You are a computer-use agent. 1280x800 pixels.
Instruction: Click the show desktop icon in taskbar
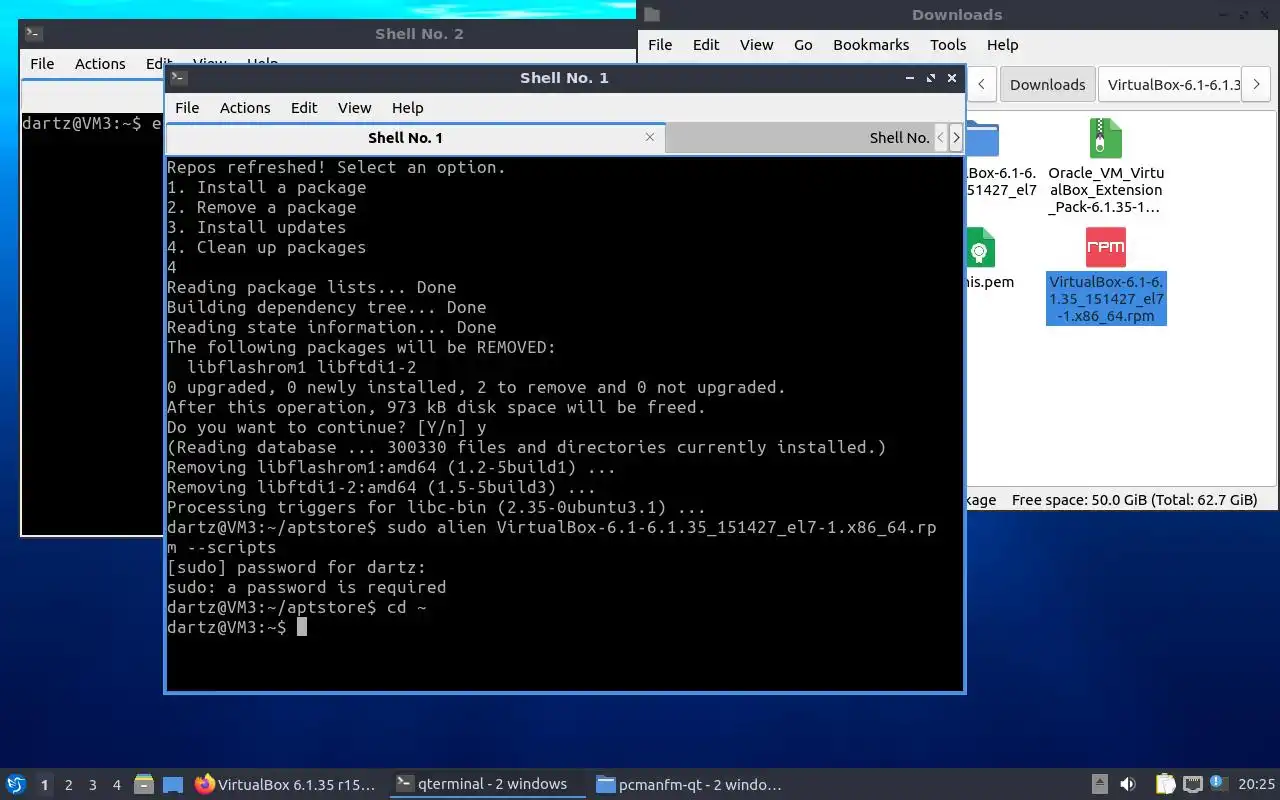pyautogui.click(x=173, y=785)
